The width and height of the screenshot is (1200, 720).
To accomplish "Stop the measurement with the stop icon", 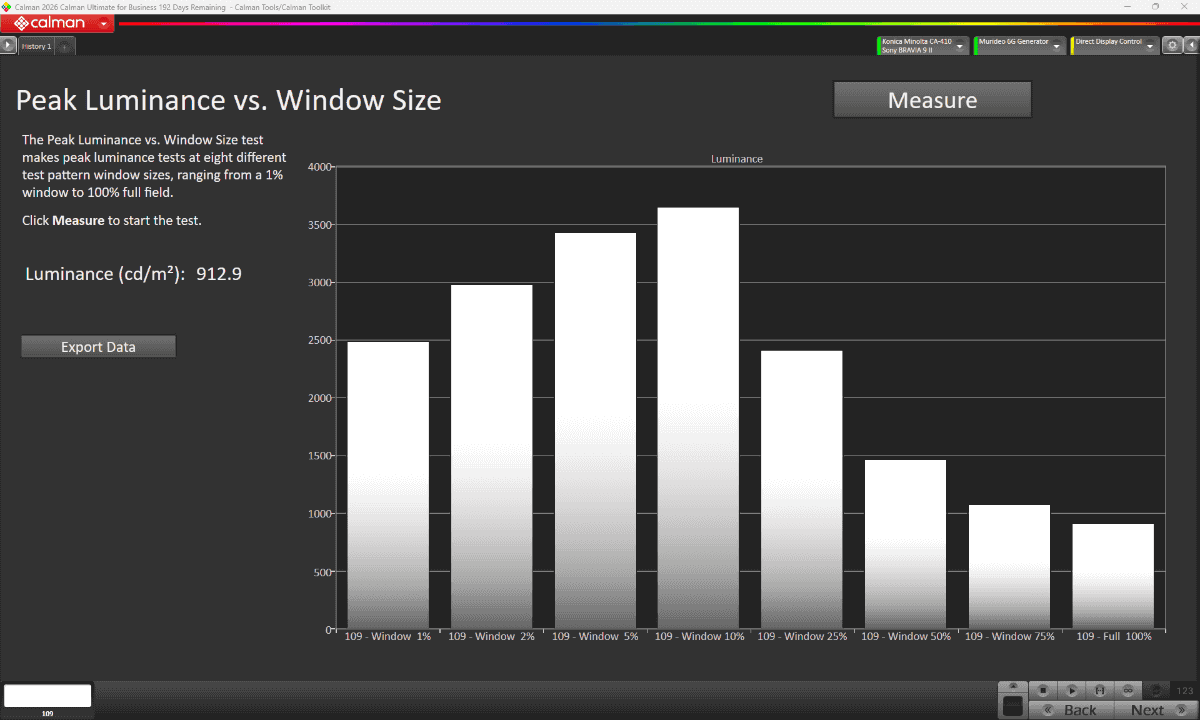I will [1043, 690].
